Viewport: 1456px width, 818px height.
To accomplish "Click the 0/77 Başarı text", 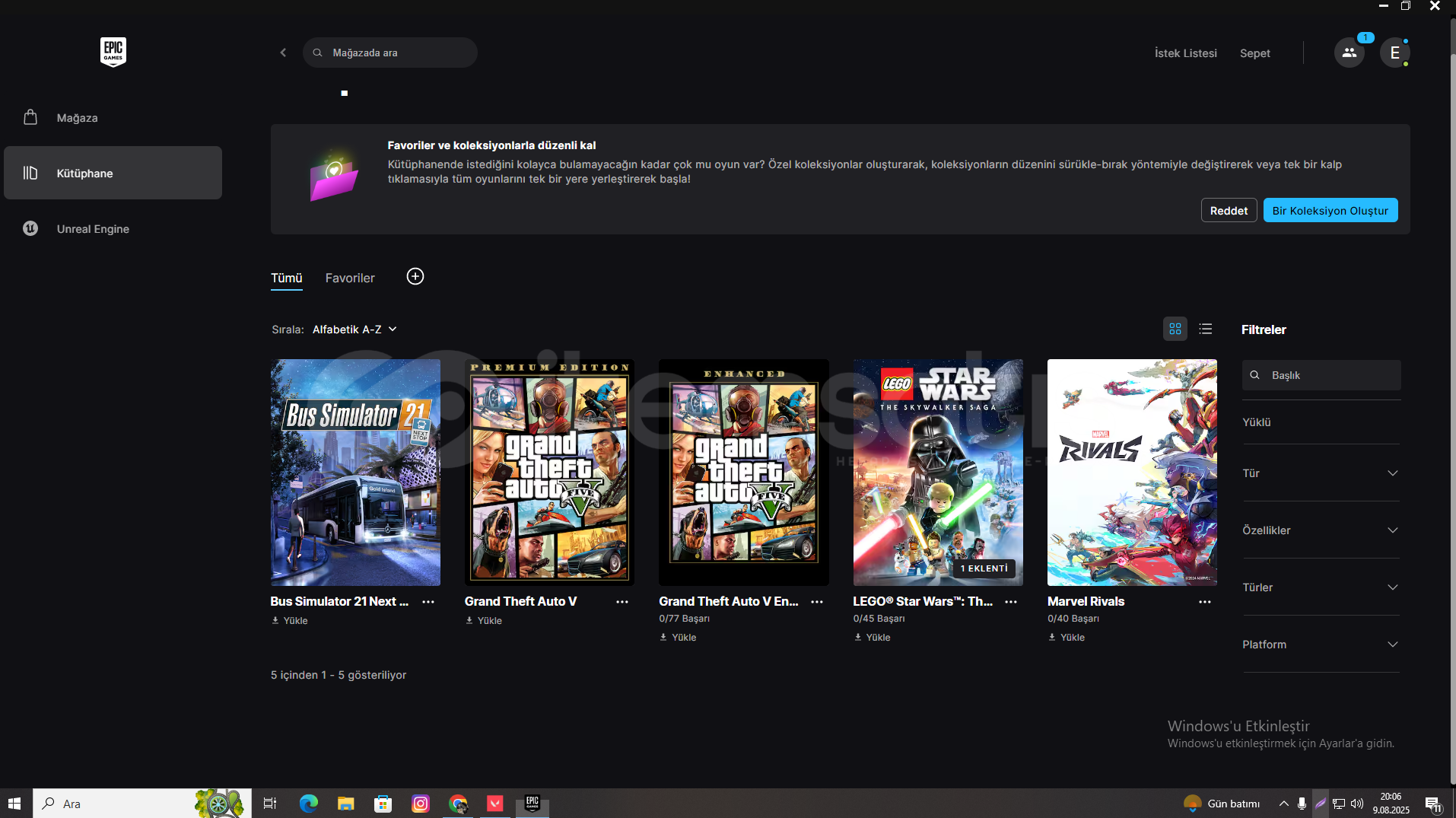I will click(x=684, y=619).
